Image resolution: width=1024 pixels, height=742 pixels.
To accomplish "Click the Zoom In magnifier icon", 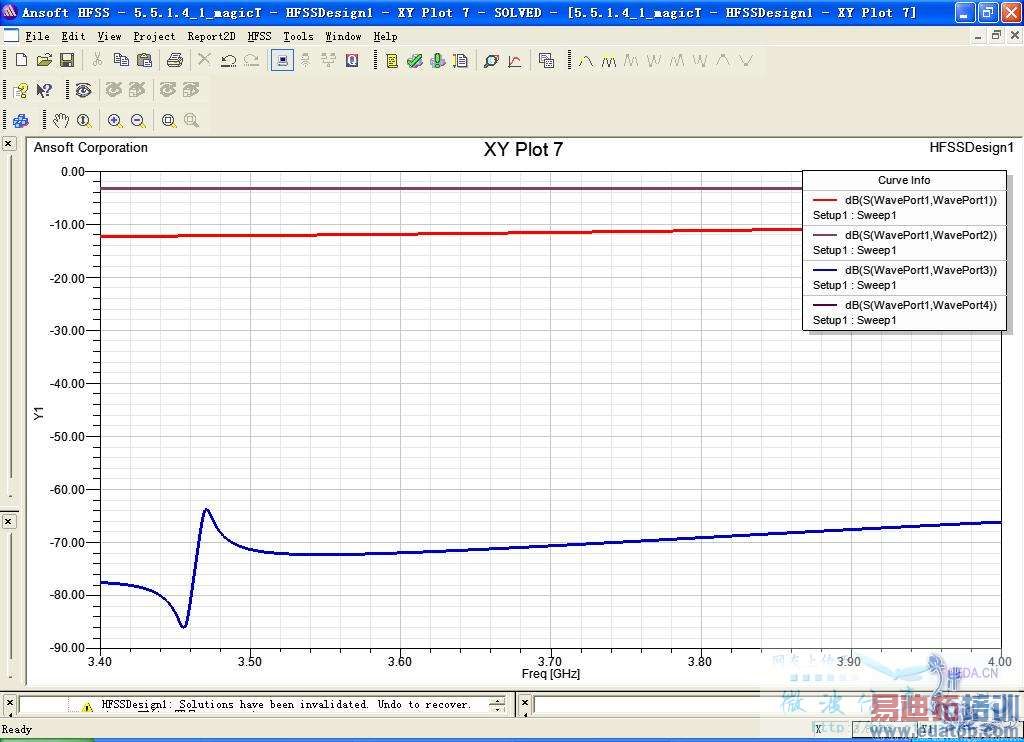I will 115,121.
